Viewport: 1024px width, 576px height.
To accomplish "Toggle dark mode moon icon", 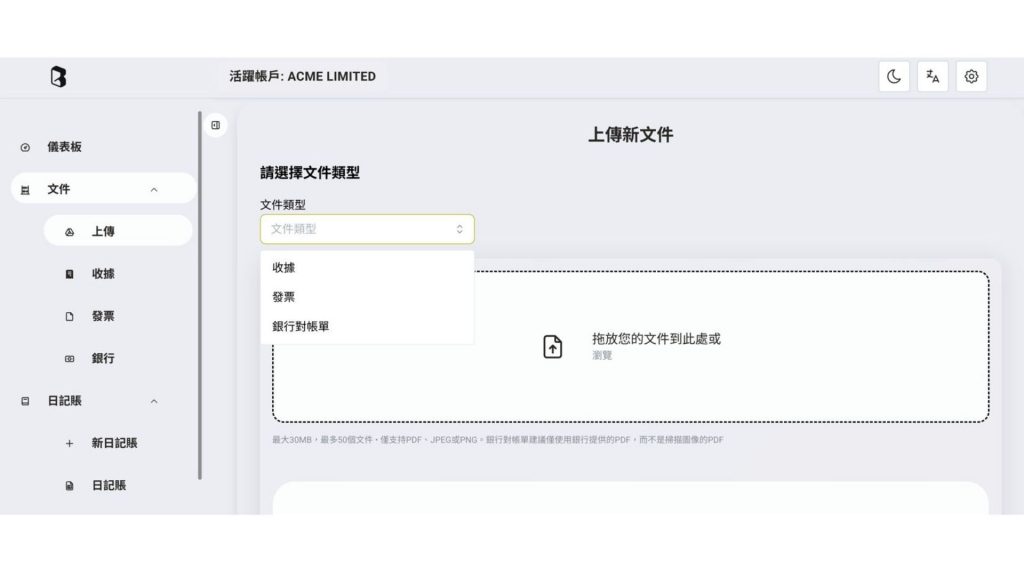I will pyautogui.click(x=894, y=76).
